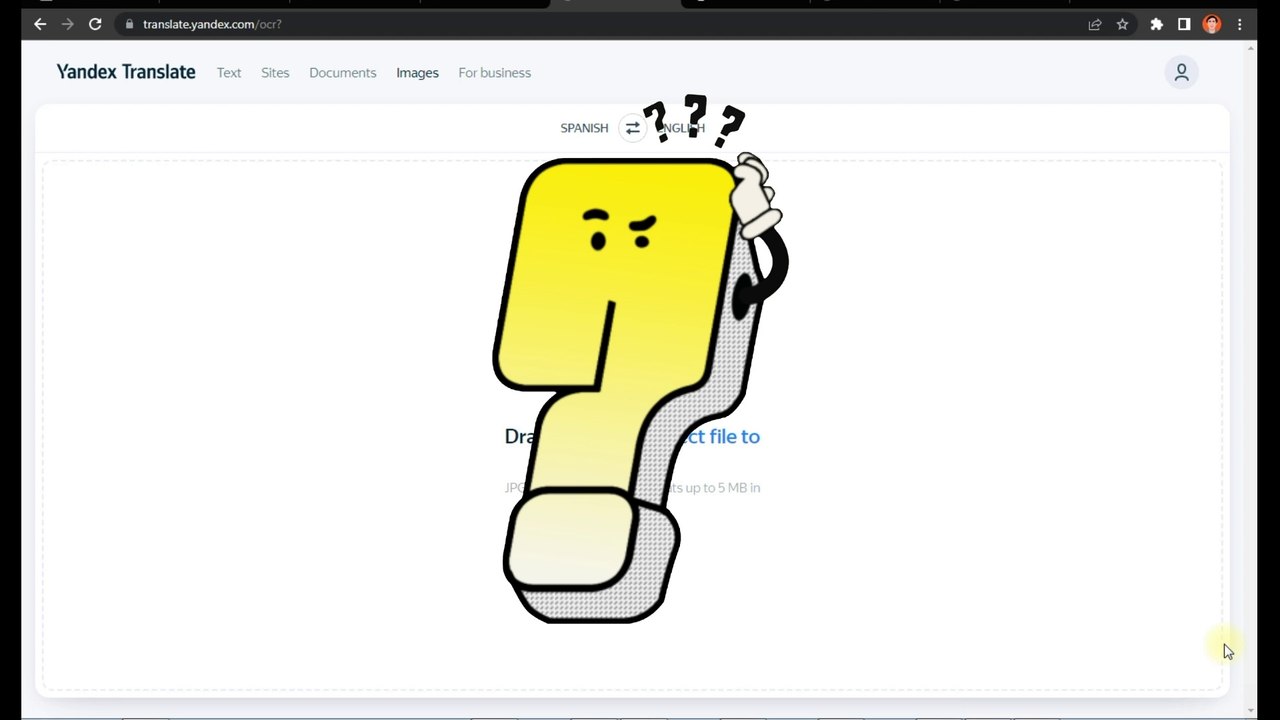
Task: Toggle the Chrome side panel
Action: click(1184, 24)
